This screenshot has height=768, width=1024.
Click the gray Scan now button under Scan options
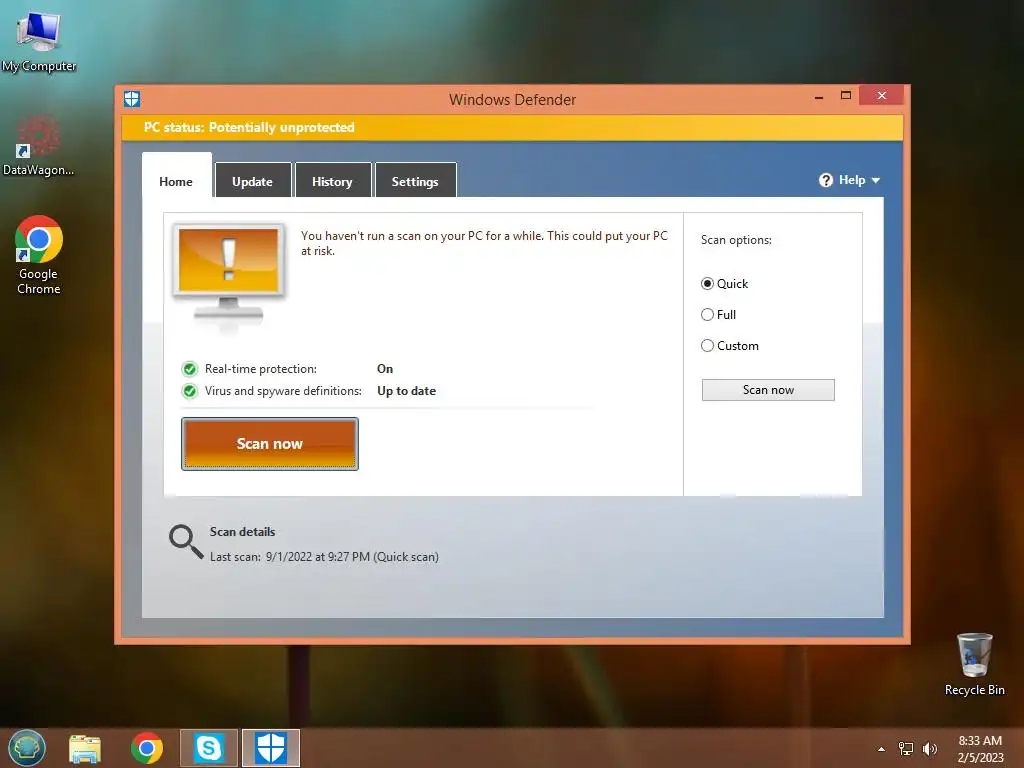click(x=768, y=390)
